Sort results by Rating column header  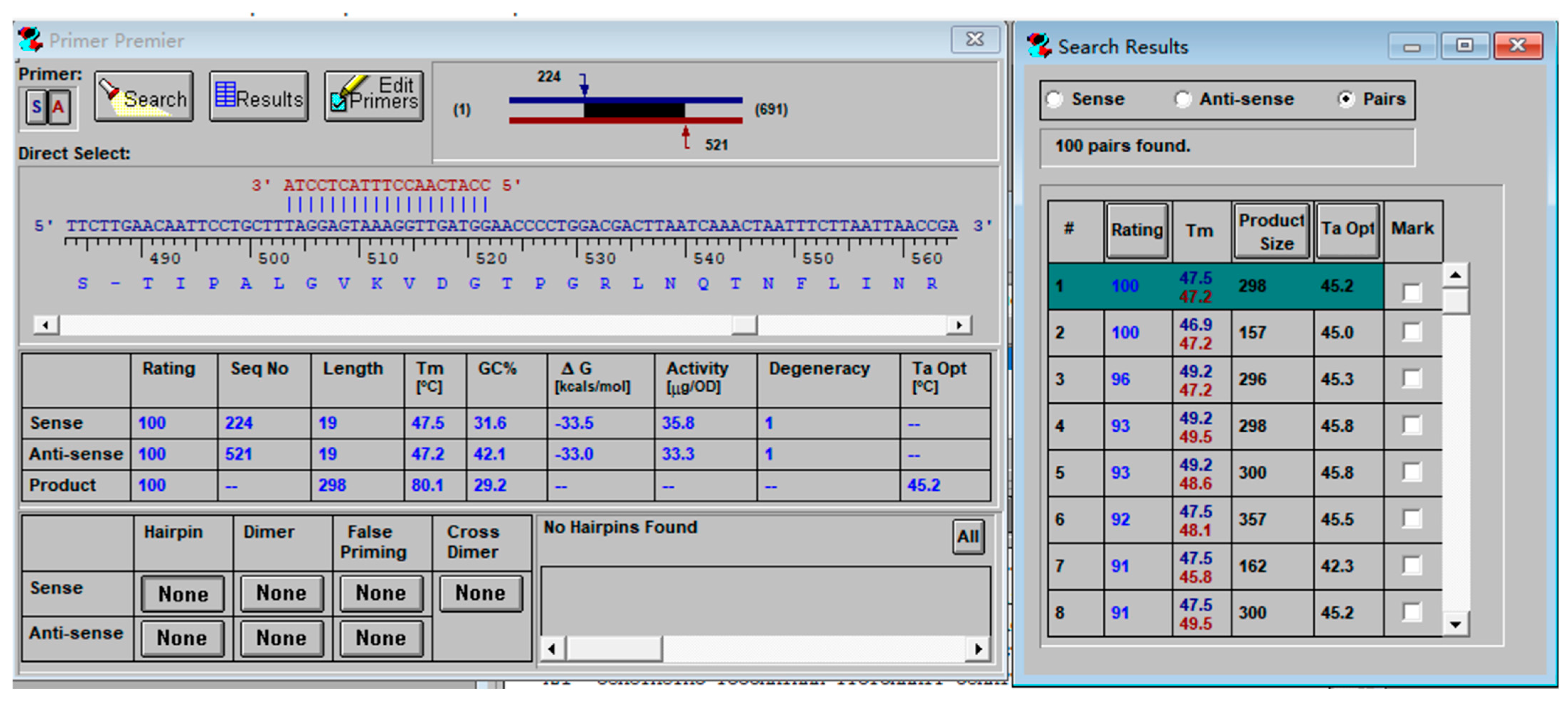pyautogui.click(x=1137, y=230)
